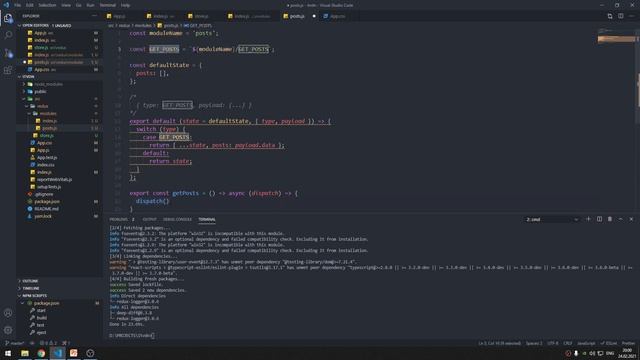This screenshot has height=360, width=640.
Task: Open the Source Control view
Action: tap(8, 53)
